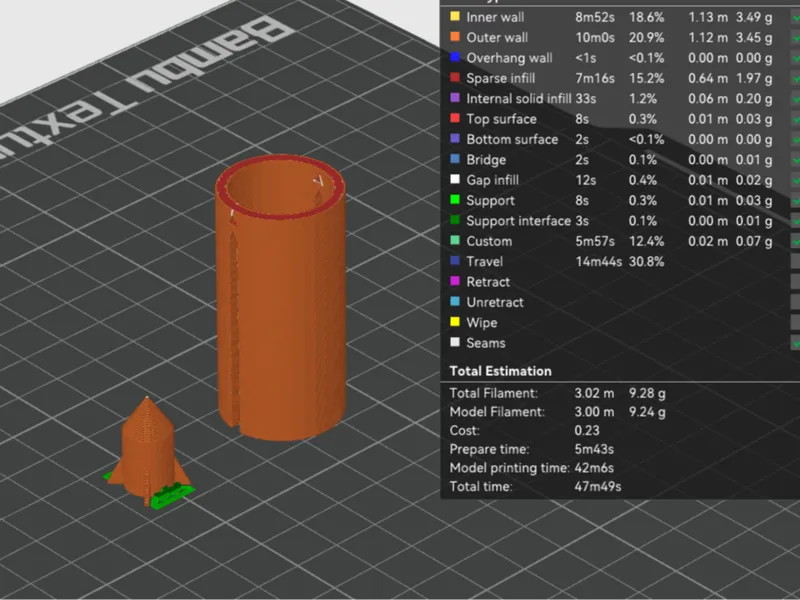Click the dark red Sparse infill swatch
Screen dimensions: 800x600
[455, 78]
